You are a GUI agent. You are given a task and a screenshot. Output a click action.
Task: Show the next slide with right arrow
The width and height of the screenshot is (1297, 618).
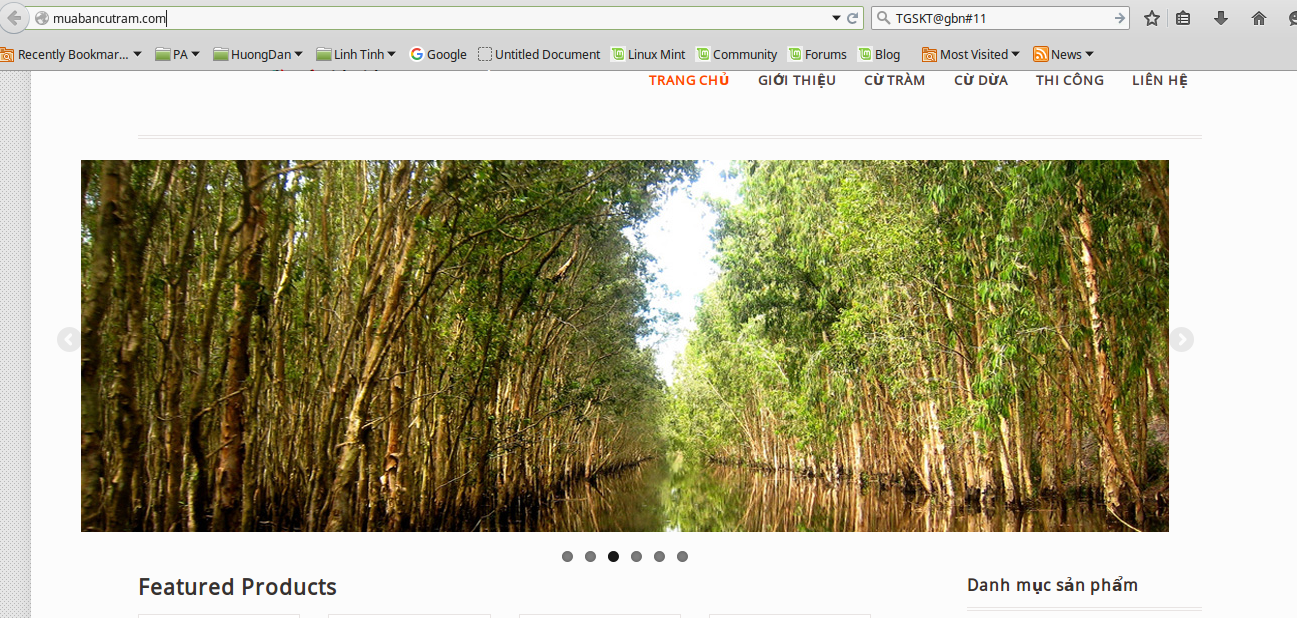pyautogui.click(x=1181, y=340)
